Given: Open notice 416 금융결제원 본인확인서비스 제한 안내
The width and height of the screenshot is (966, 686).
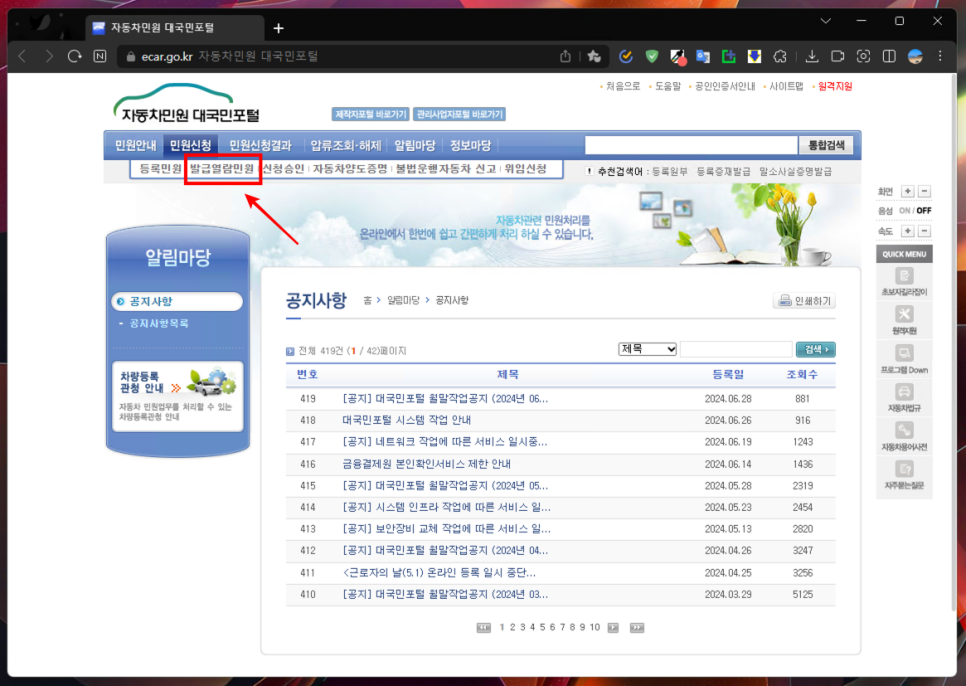Looking at the screenshot, I should (x=426, y=464).
